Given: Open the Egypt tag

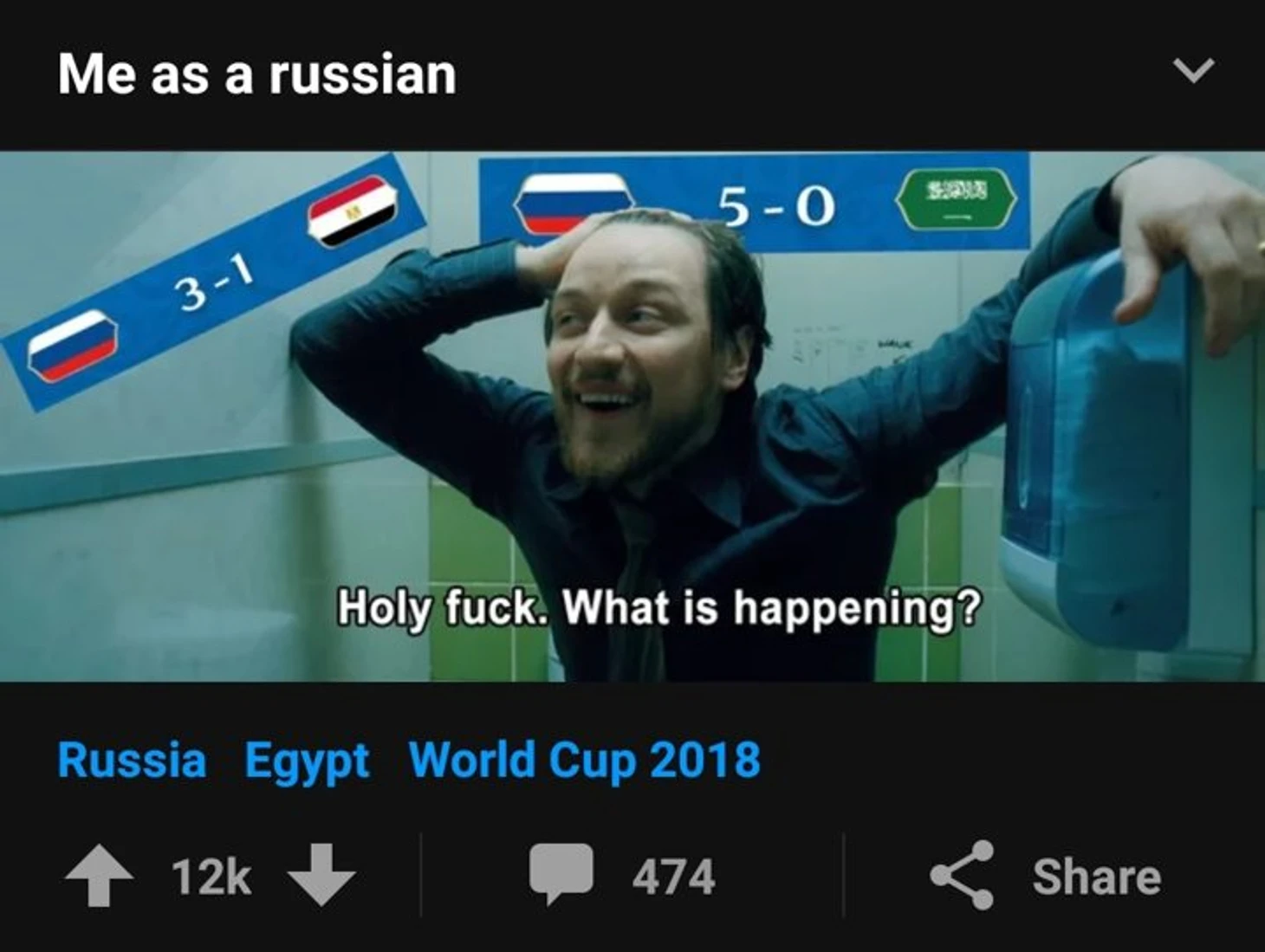Looking at the screenshot, I should point(307,761).
